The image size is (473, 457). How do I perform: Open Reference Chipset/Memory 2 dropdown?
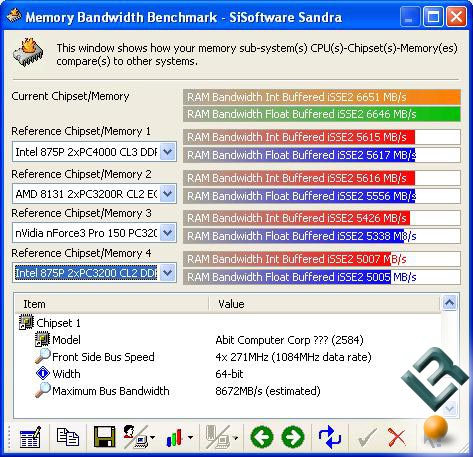168,194
